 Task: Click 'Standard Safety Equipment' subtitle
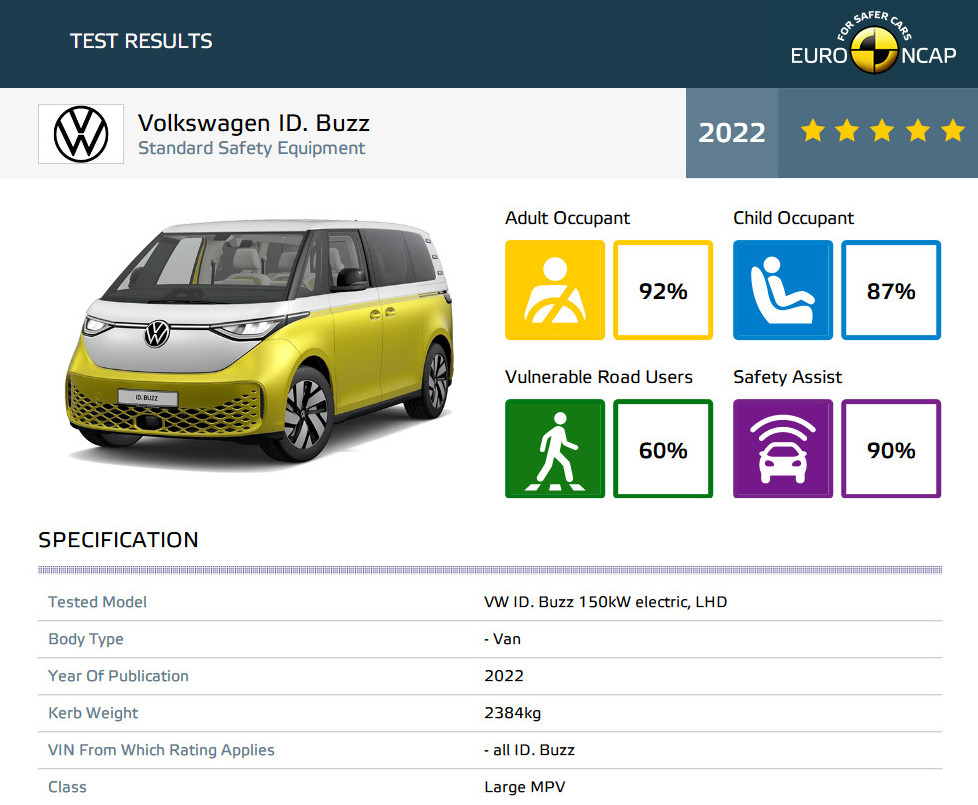(251, 148)
